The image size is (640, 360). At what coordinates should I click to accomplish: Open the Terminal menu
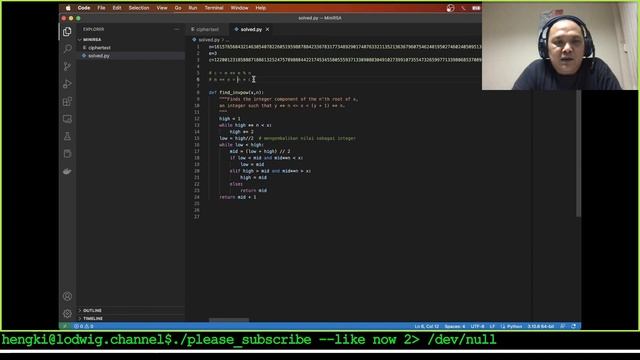click(214, 8)
